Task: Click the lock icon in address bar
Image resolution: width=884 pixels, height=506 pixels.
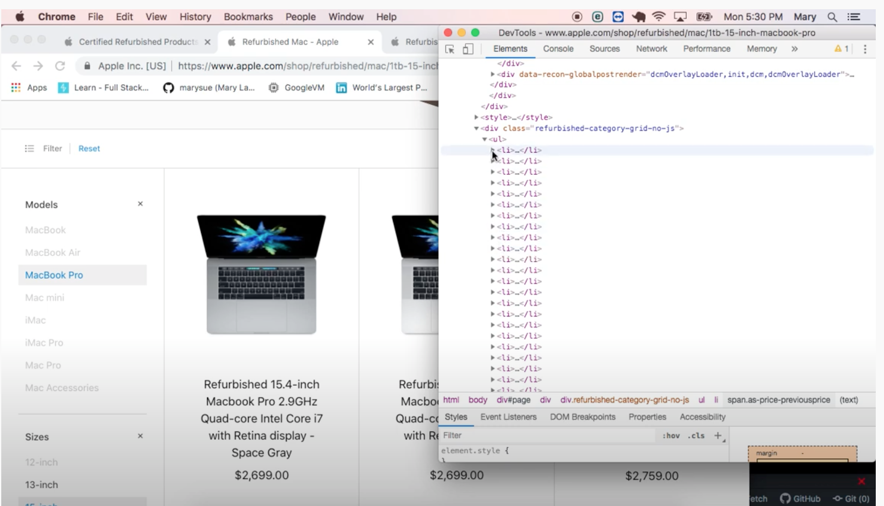Action: (87, 66)
